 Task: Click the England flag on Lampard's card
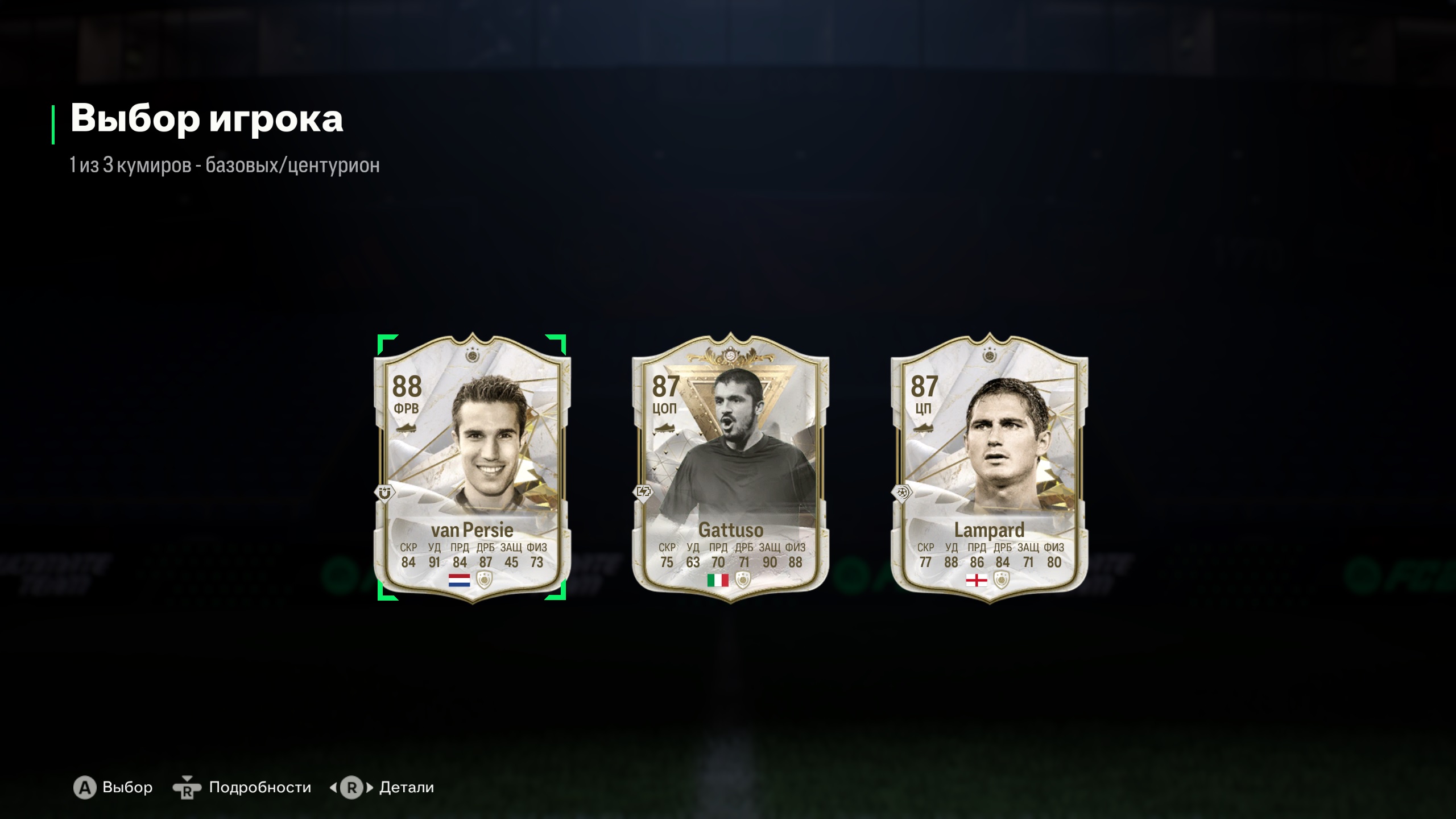977,580
